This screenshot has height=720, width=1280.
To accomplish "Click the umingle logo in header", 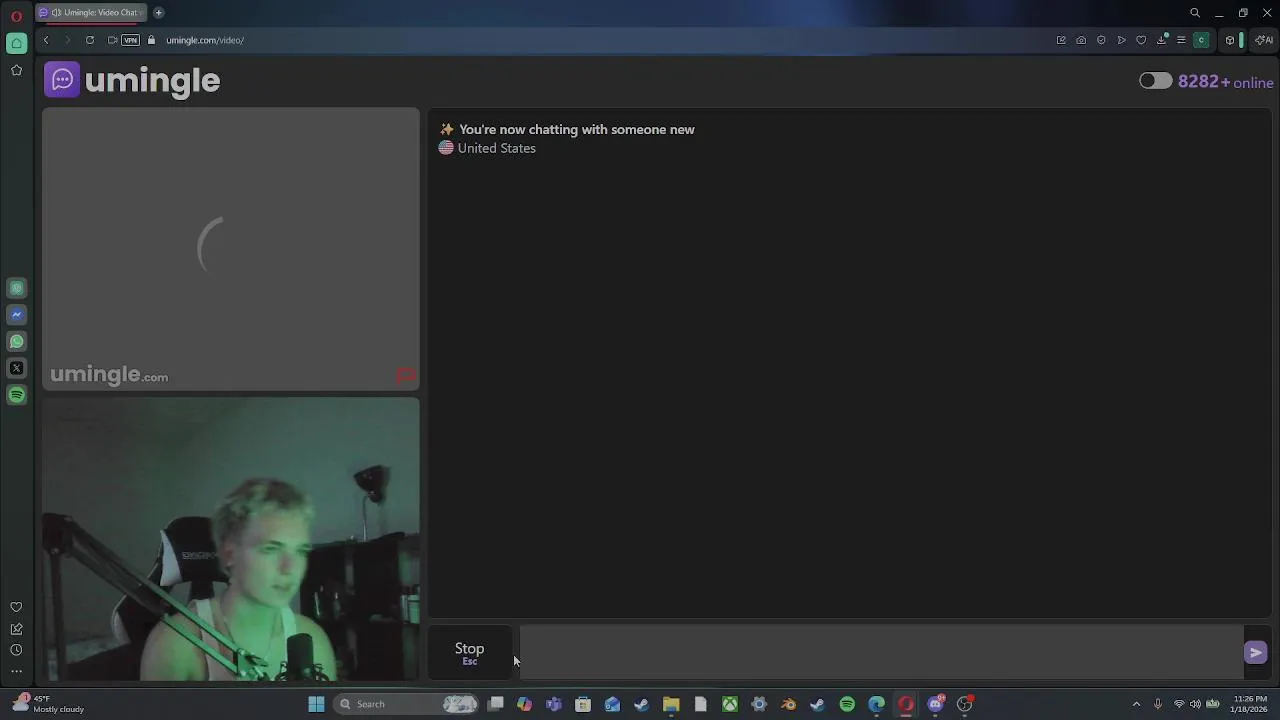I will tap(132, 80).
